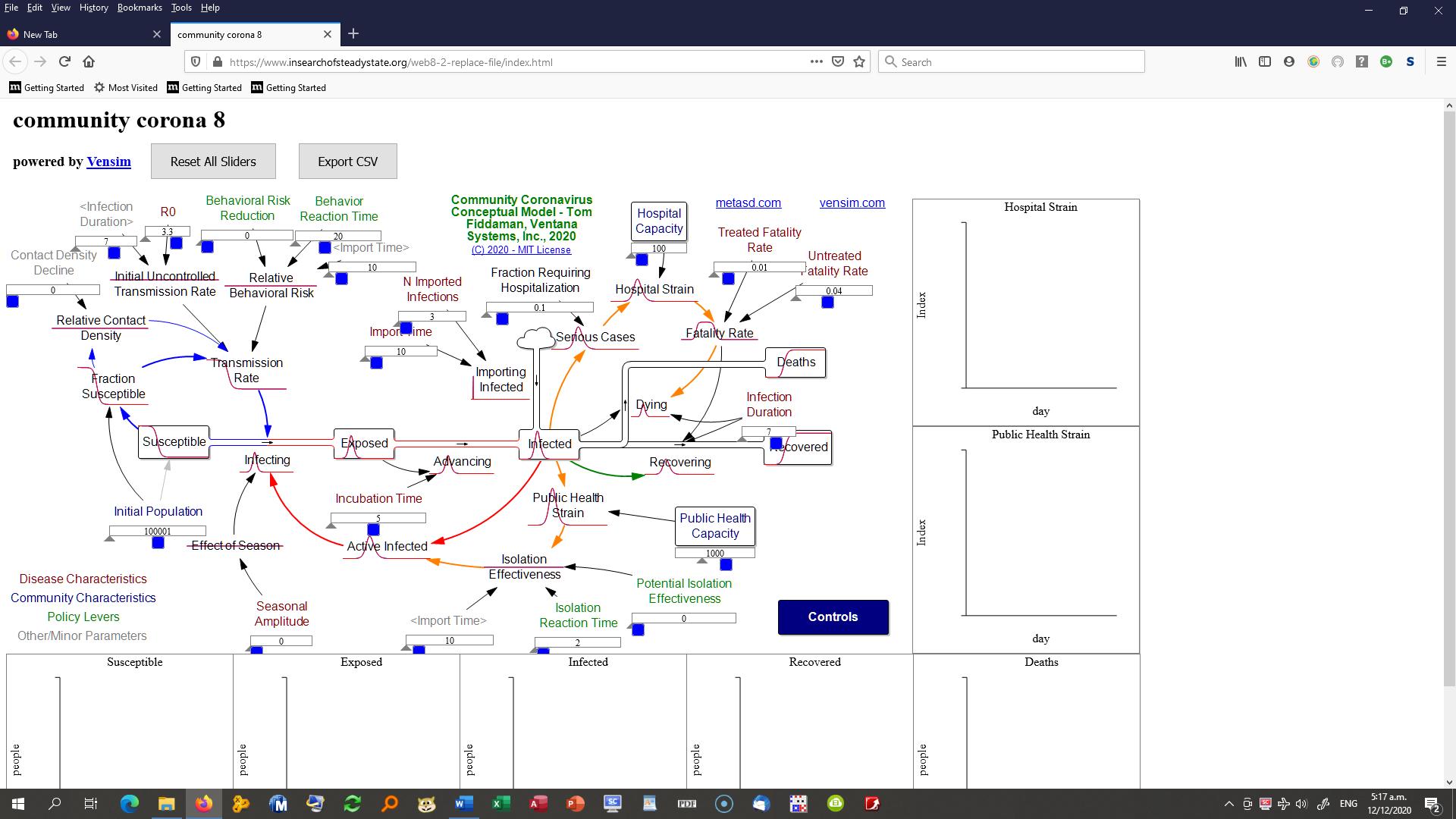The height and width of the screenshot is (819, 1456).
Task: Click the Controls button
Action: [833, 617]
